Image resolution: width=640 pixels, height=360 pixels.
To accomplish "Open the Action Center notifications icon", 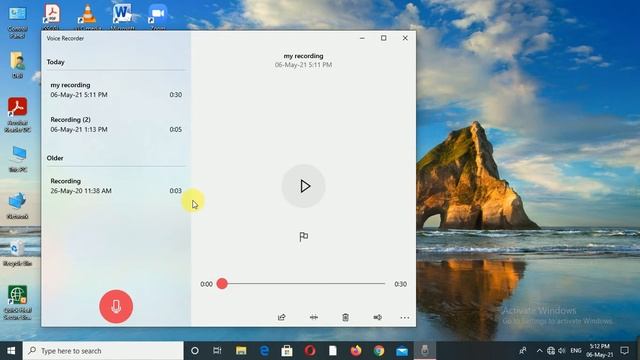I will (x=624, y=351).
